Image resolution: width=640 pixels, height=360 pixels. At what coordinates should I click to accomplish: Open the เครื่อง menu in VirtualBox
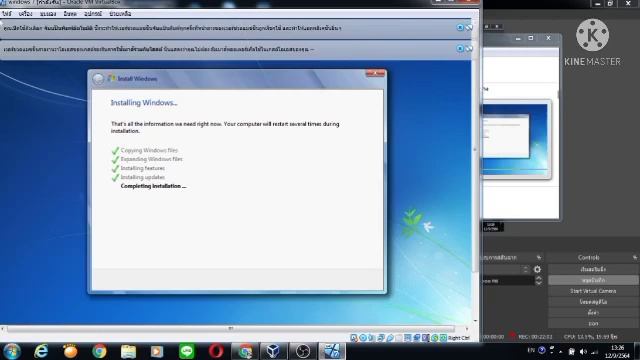[x=25, y=13]
